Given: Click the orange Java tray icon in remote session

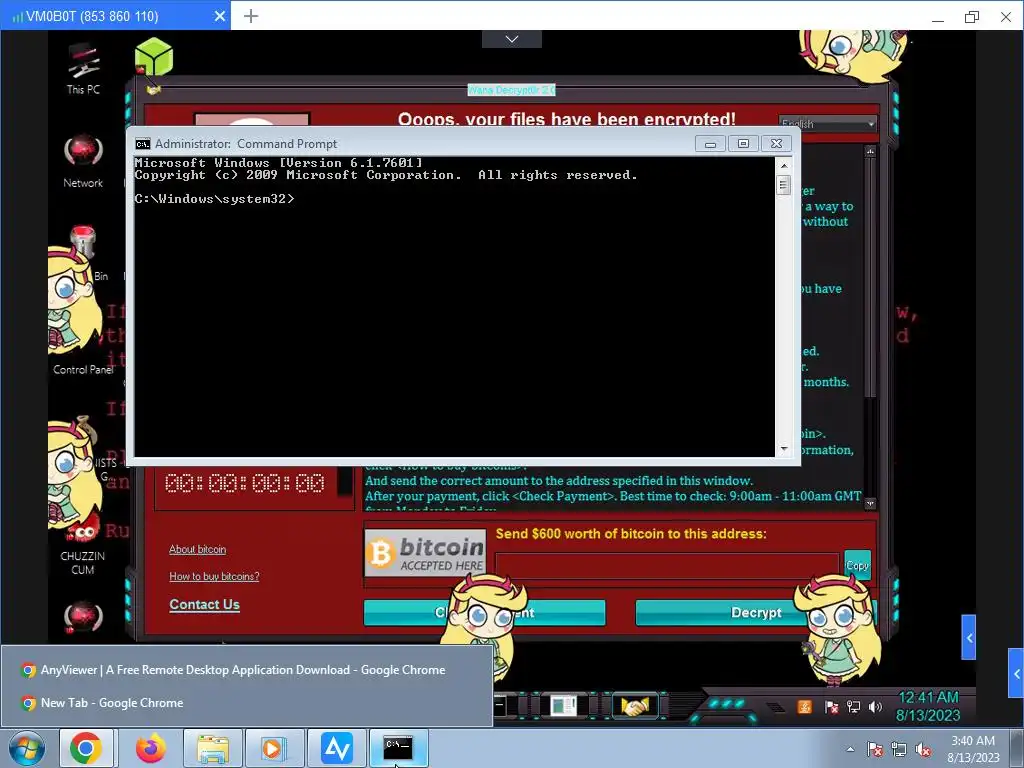Looking at the screenshot, I should tap(805, 707).
